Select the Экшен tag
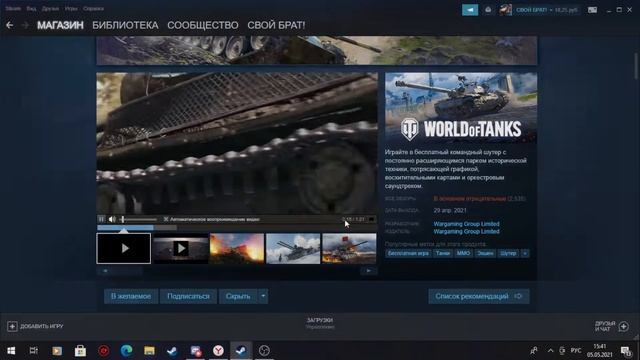The width and height of the screenshot is (640, 360). pos(485,253)
